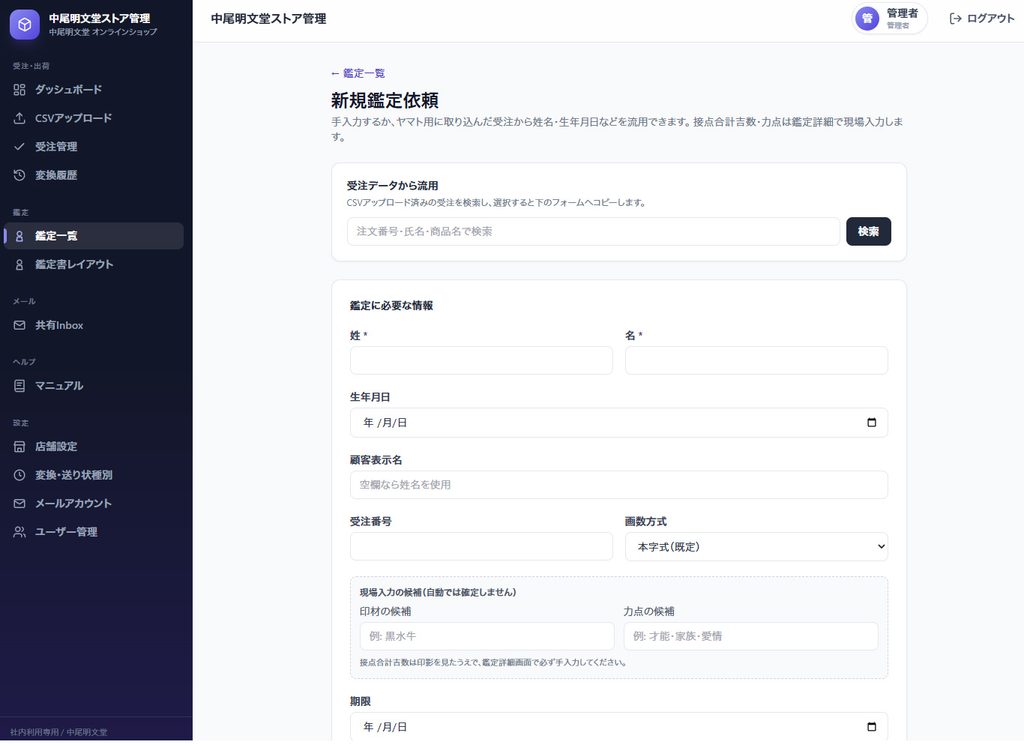The width and height of the screenshot is (1024, 747).
Task: Follow the ← 鑑定一覧 back link
Action: point(358,73)
